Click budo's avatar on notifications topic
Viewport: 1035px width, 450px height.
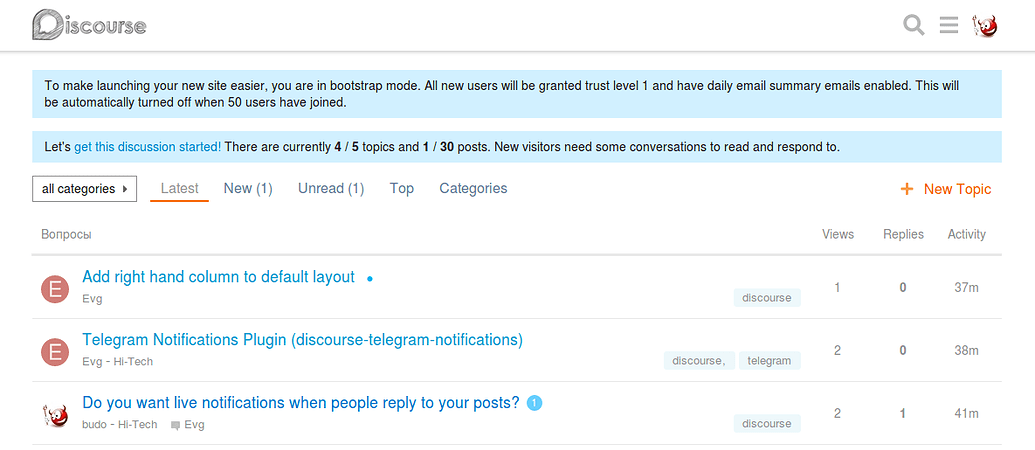54,413
